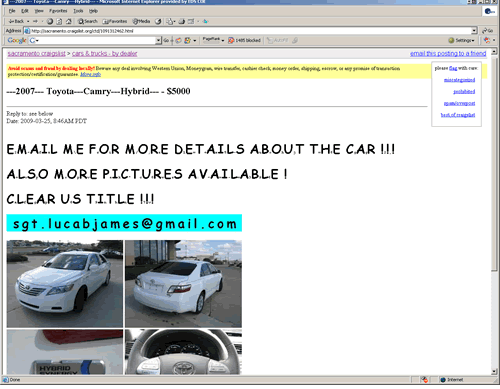Open the Google toolbar Settings dropdown
500x389 pixels.
pyautogui.click(x=462, y=40)
